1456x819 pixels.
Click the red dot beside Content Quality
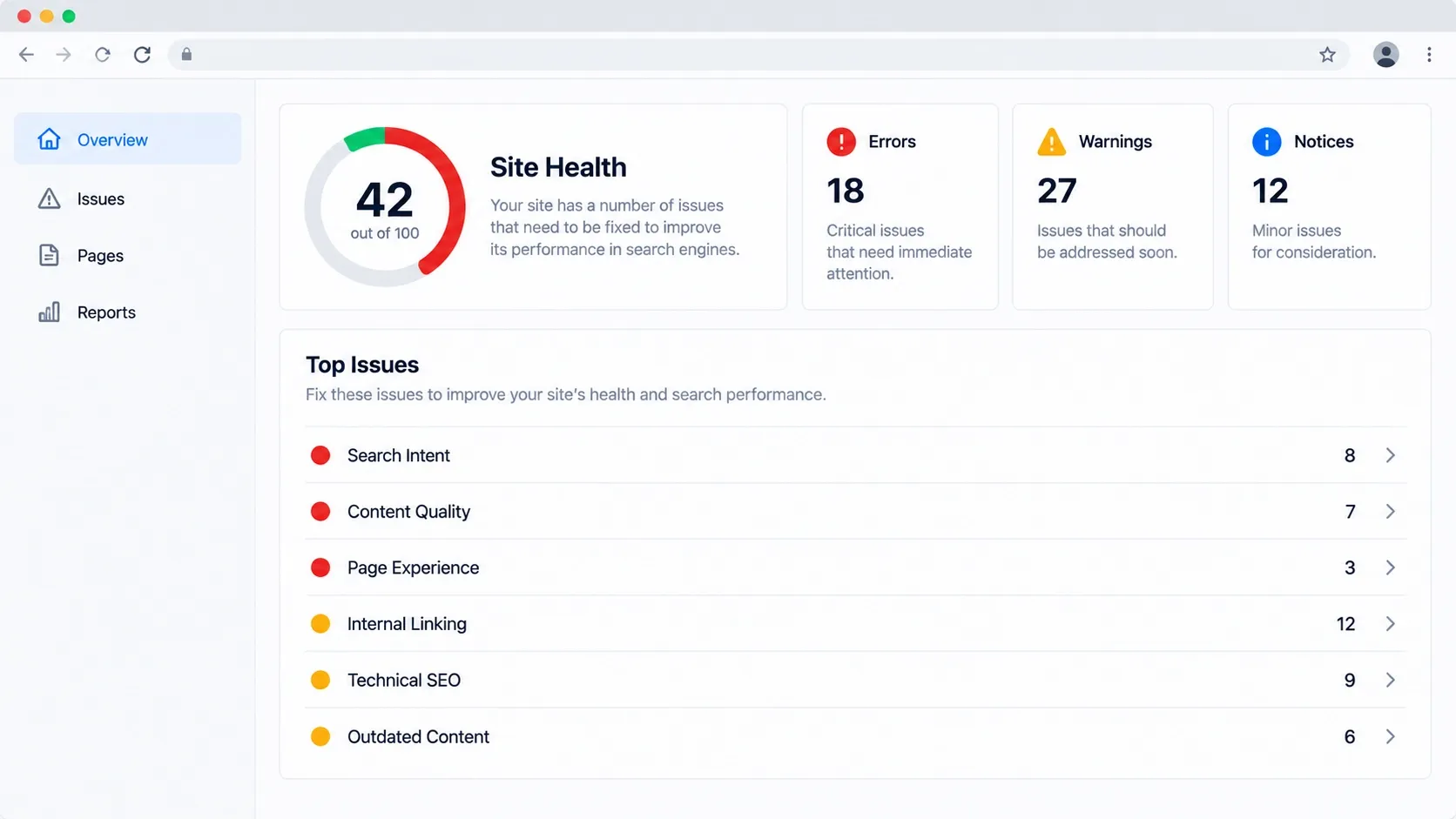pos(320,511)
